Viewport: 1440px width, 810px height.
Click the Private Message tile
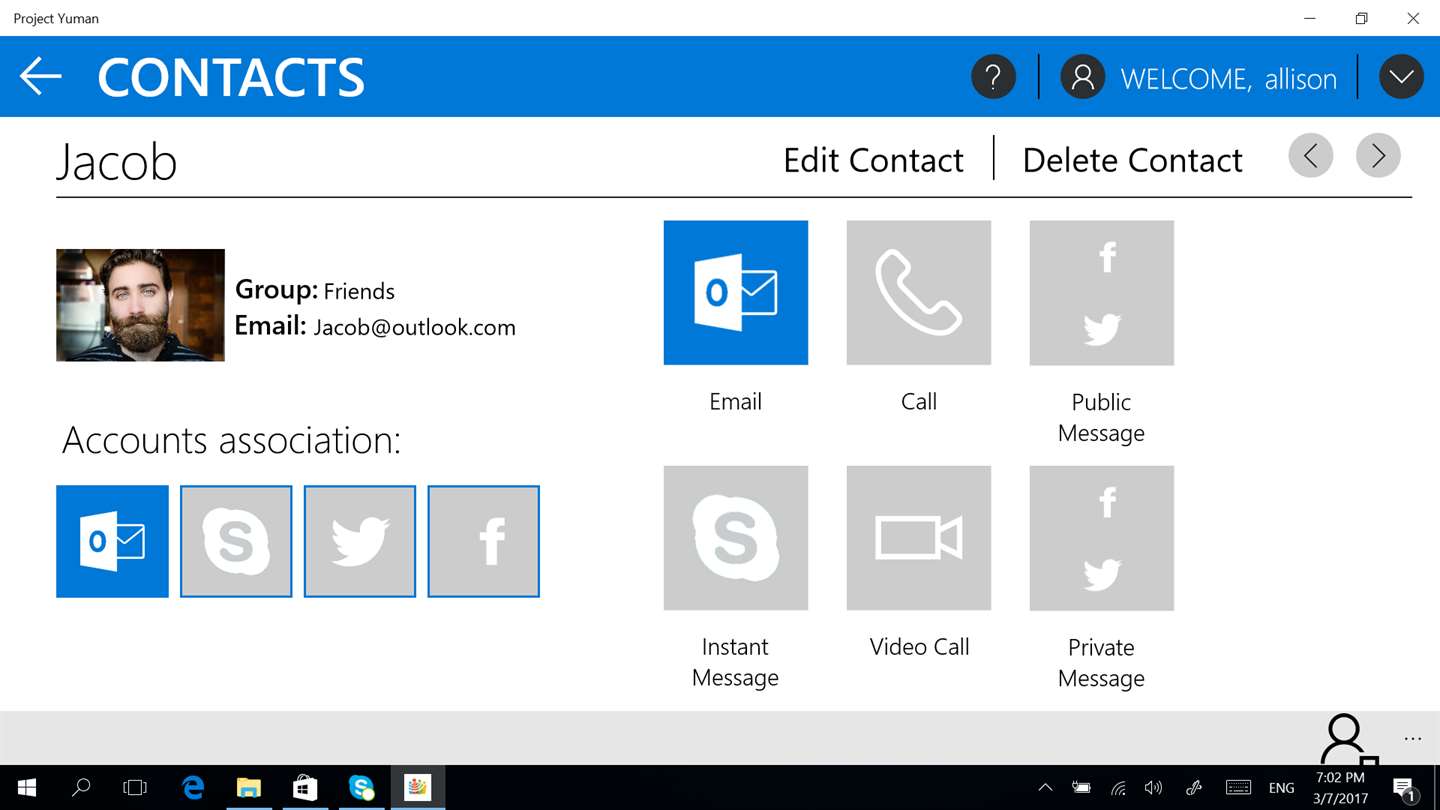[1102, 538]
